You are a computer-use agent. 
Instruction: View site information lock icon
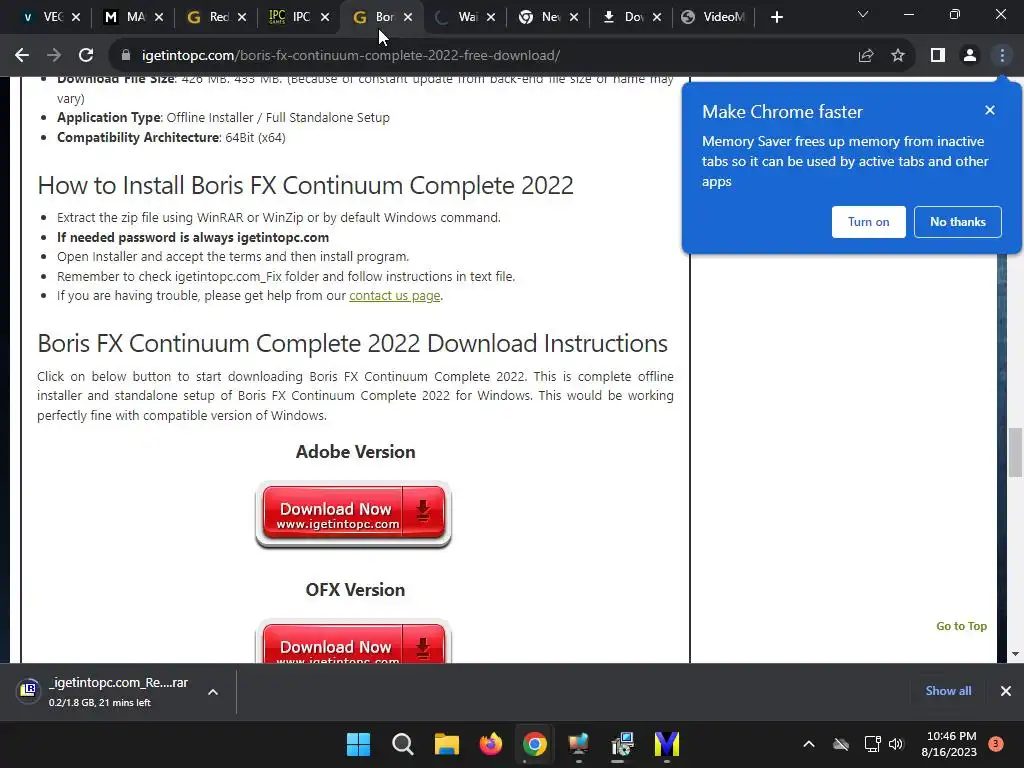[x=126, y=56]
